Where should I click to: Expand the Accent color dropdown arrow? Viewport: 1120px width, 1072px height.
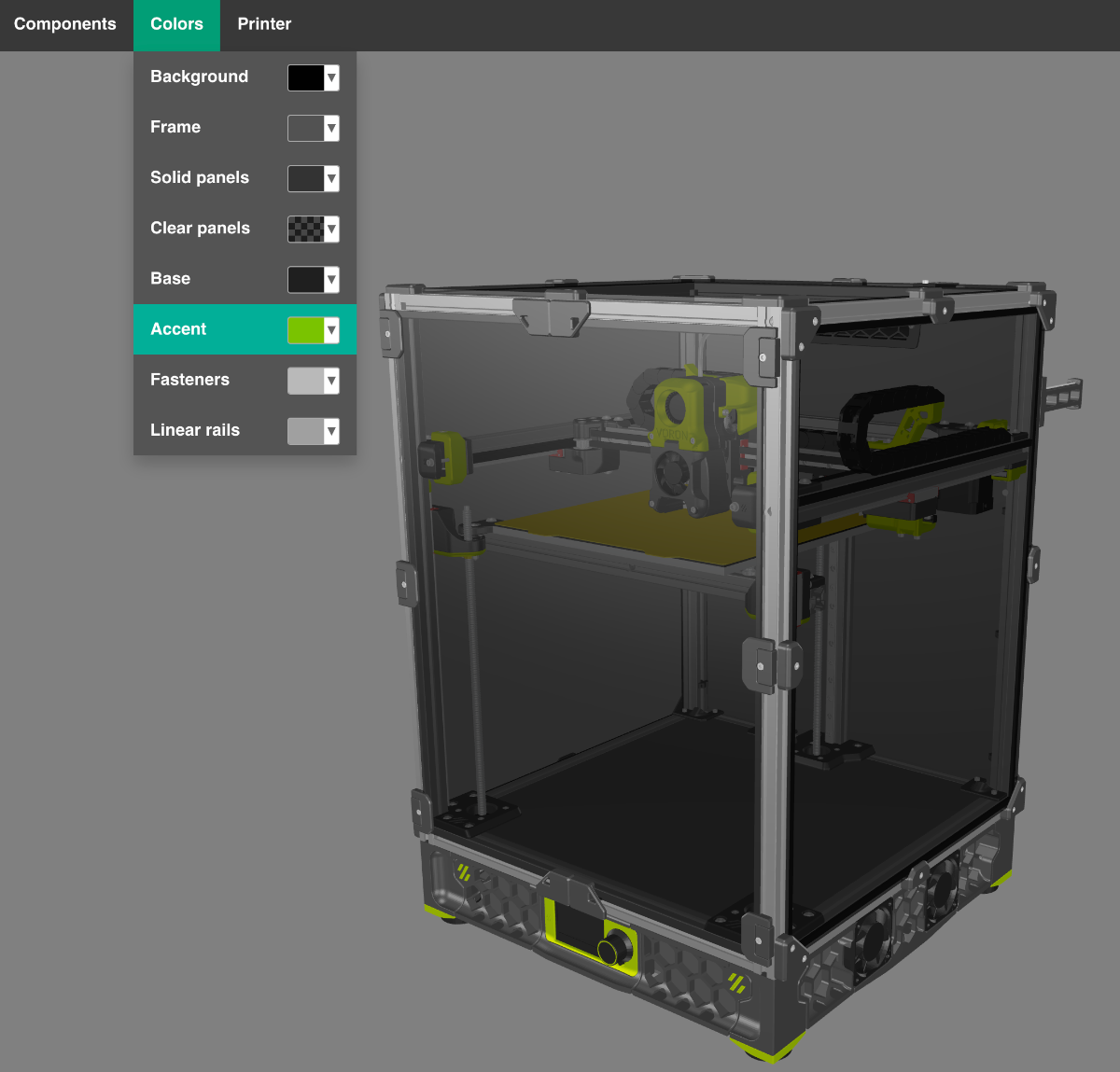click(x=331, y=329)
